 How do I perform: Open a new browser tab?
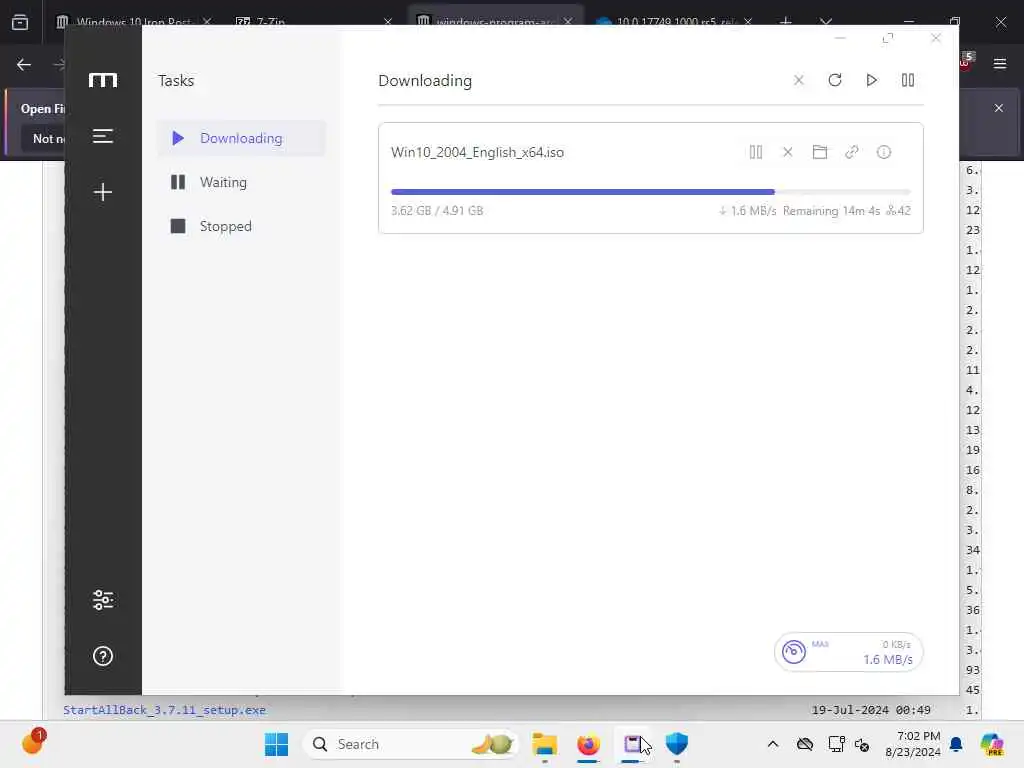pos(786,22)
